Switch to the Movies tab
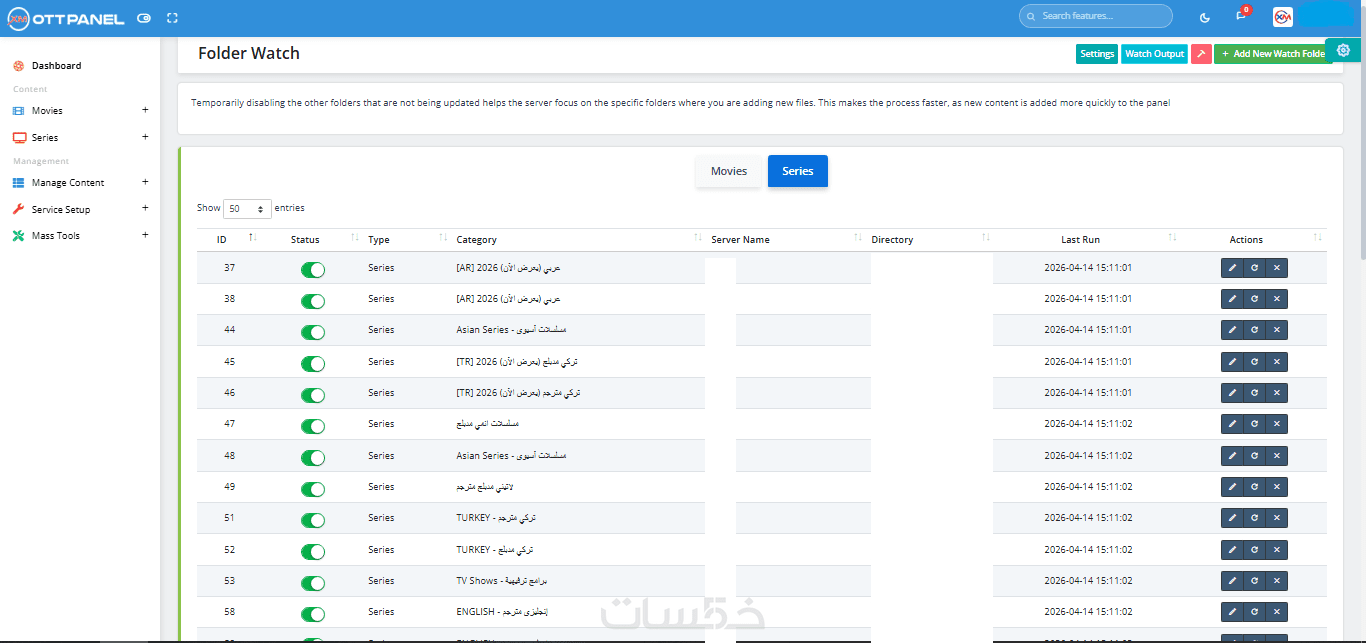The image size is (1366, 643). pos(729,171)
